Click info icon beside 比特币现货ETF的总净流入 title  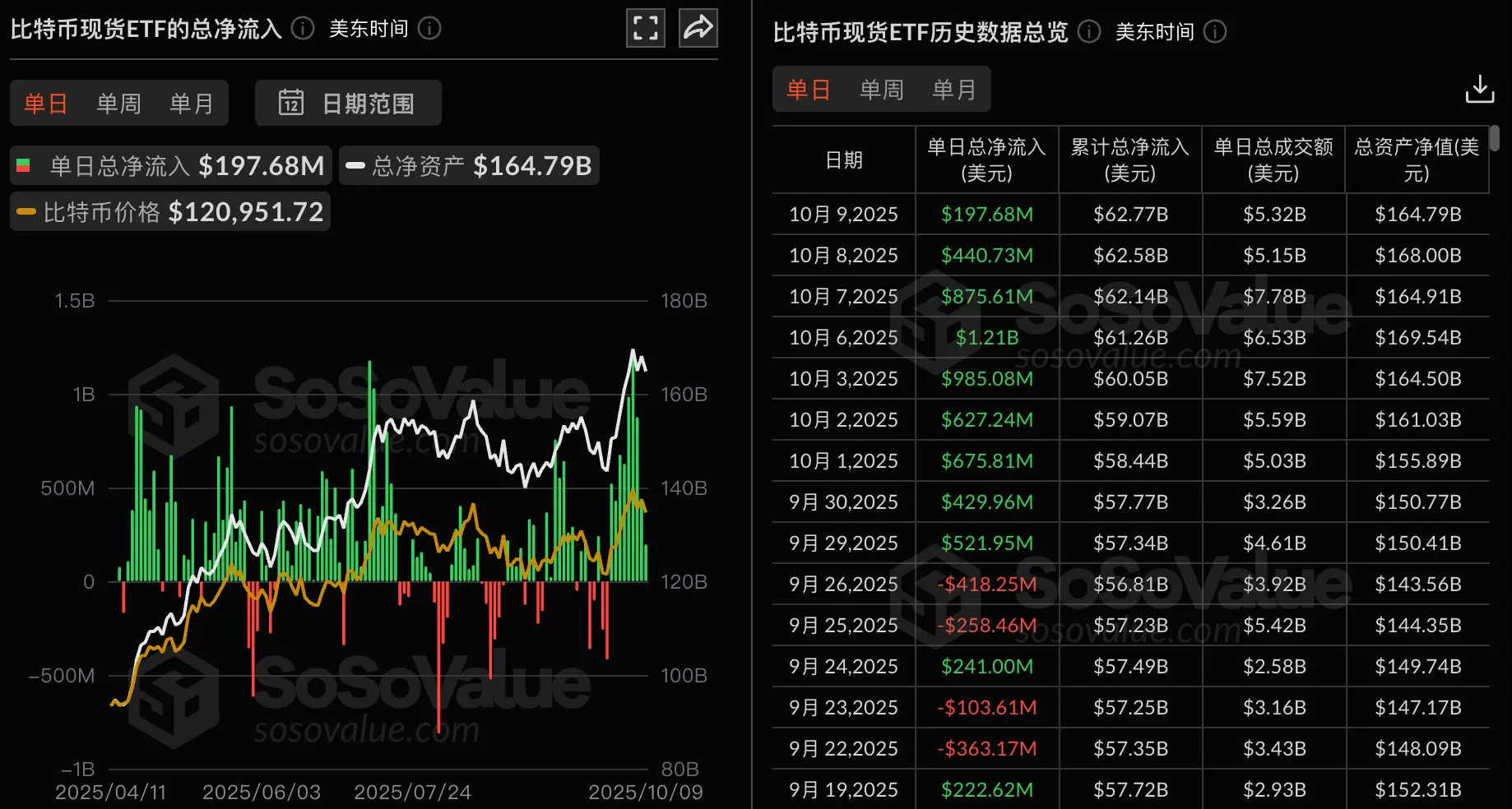coord(303,29)
